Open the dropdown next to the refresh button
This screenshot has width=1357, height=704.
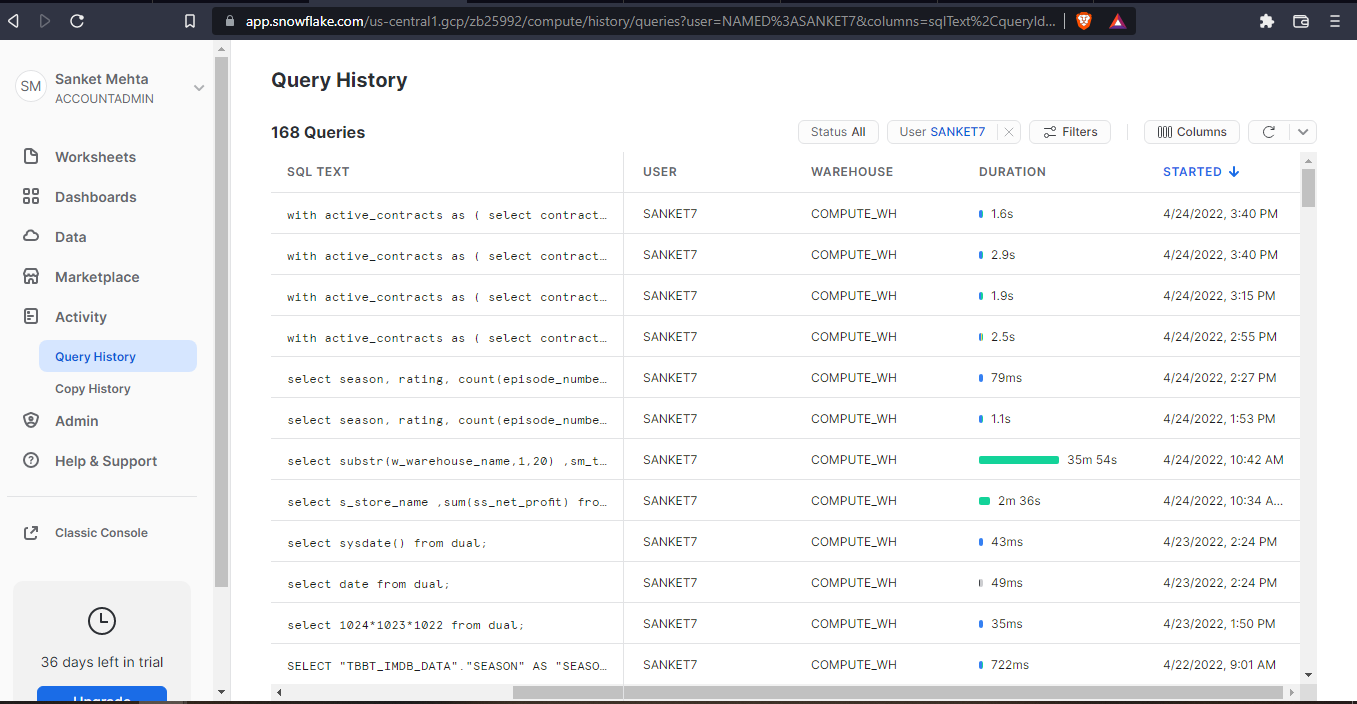(1302, 131)
